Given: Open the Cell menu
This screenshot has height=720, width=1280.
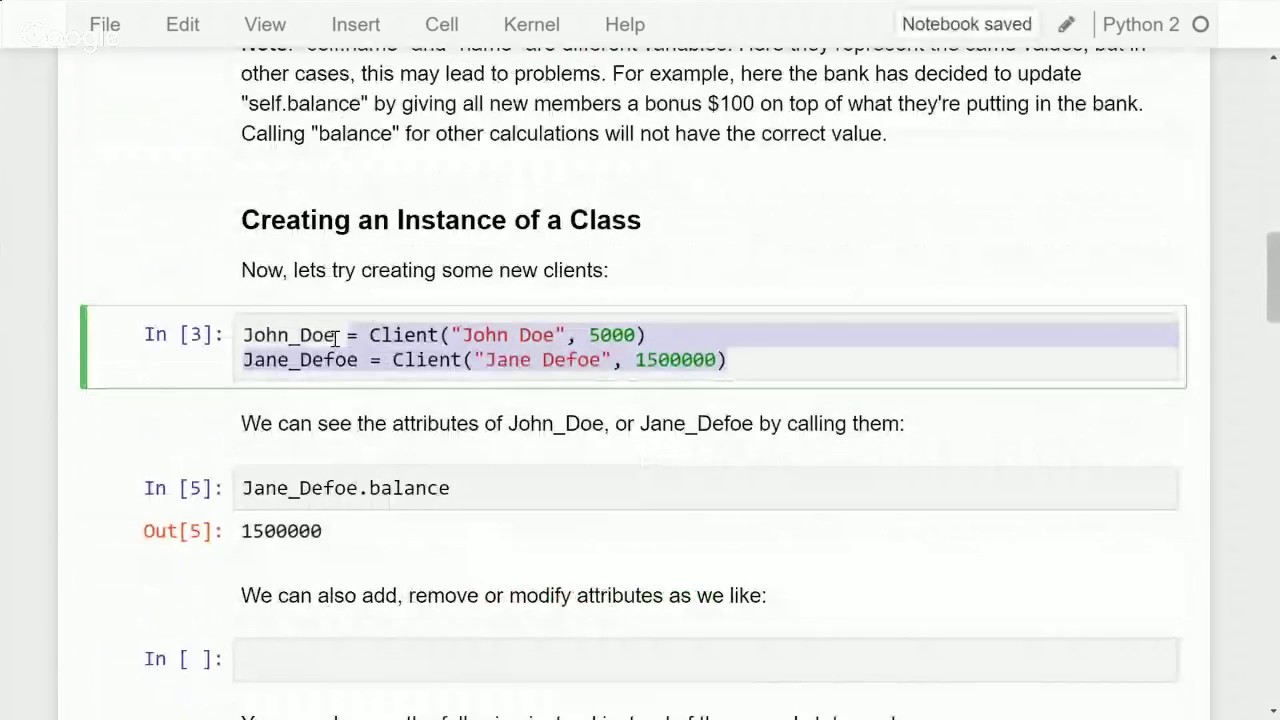Looking at the screenshot, I should (441, 24).
